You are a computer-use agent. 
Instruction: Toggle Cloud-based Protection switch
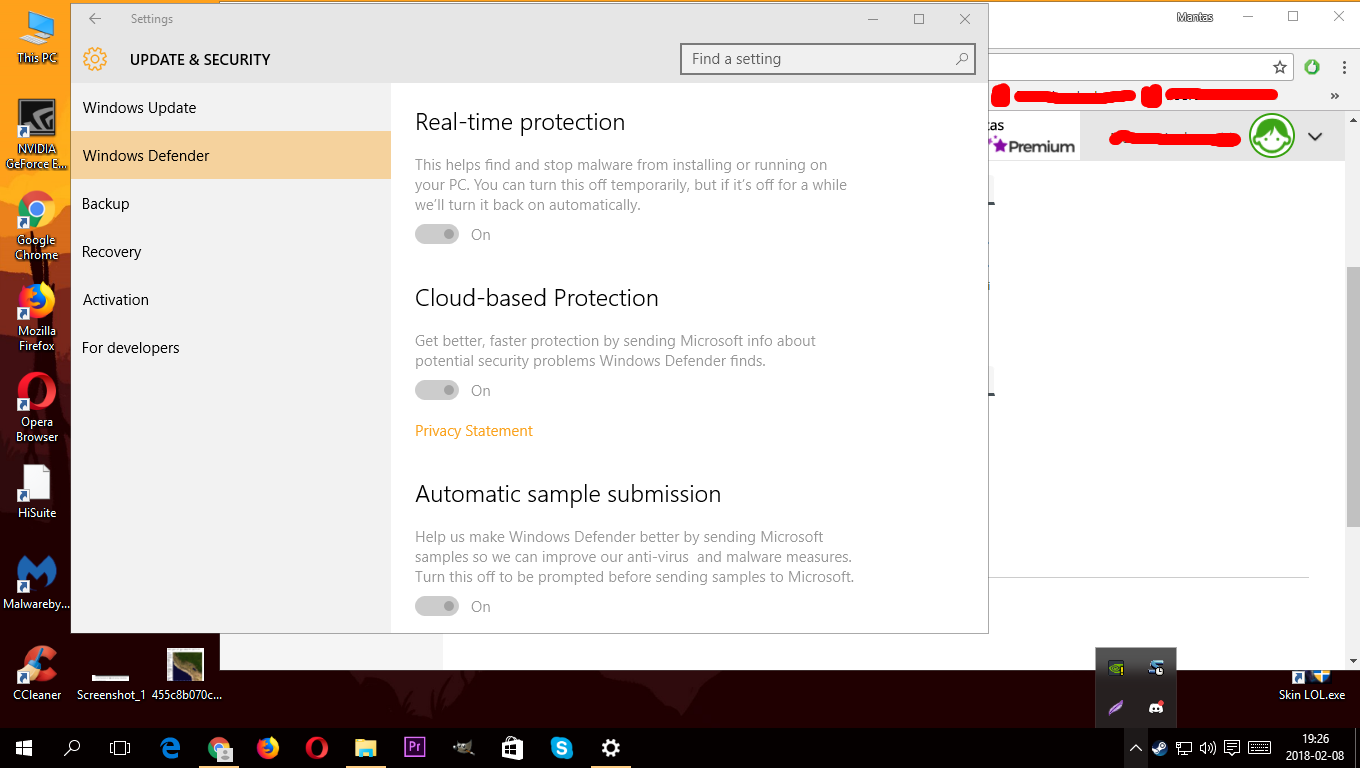click(437, 390)
